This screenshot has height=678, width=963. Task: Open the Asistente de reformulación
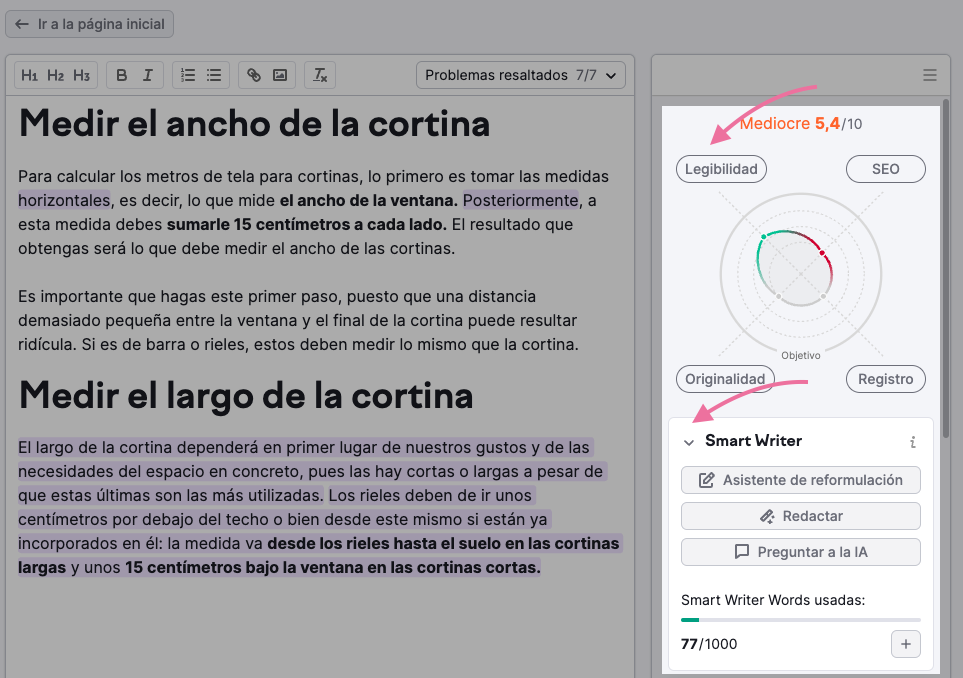point(800,480)
